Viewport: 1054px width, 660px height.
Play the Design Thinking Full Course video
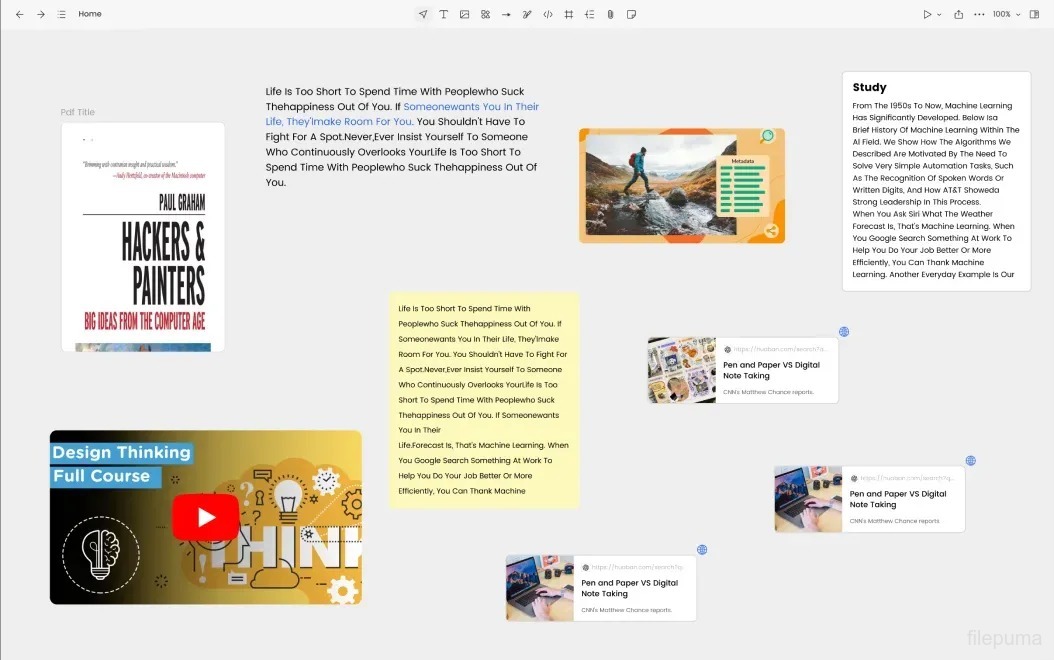[205, 517]
